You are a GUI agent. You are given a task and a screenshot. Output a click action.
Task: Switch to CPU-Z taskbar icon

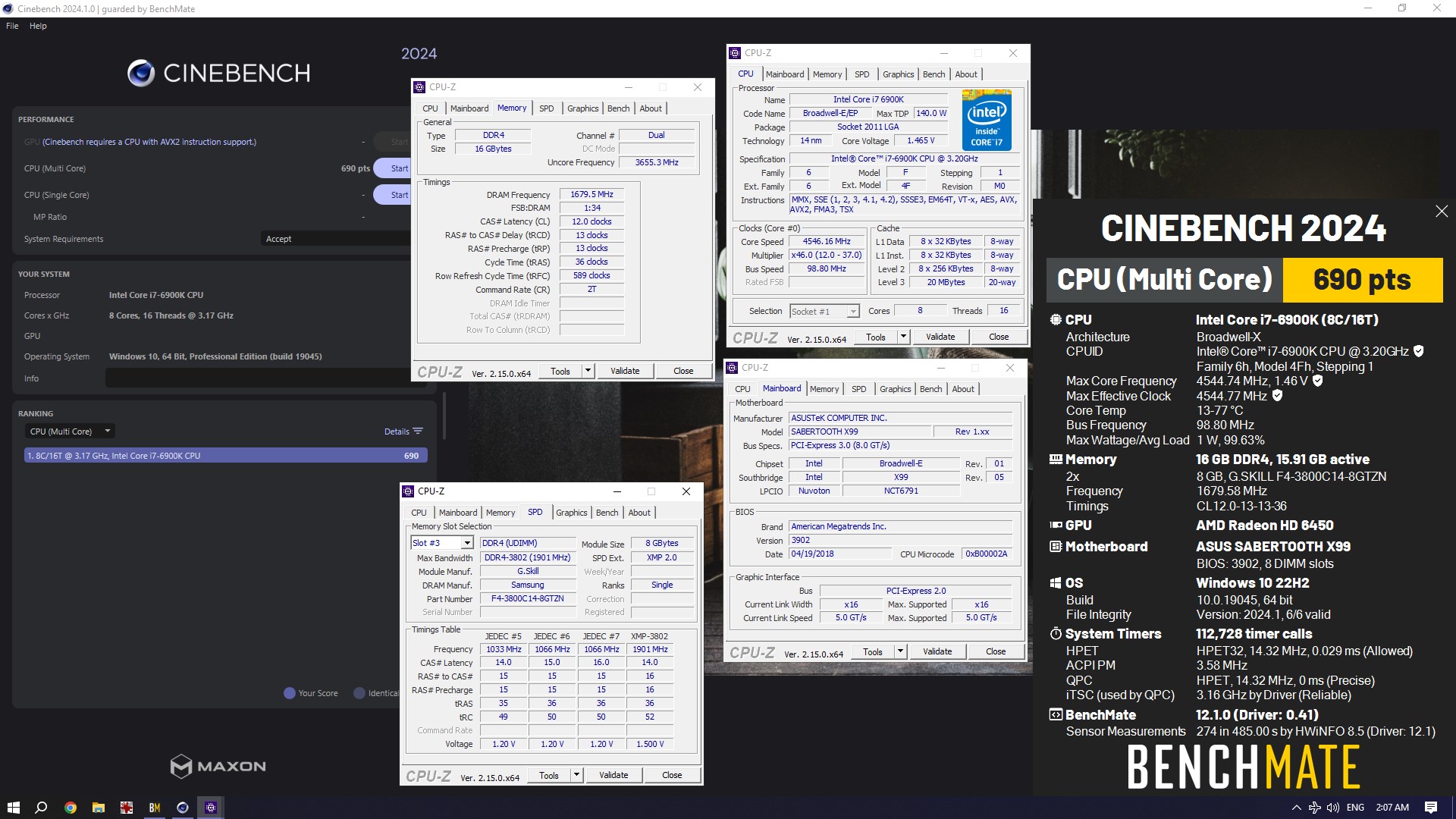(211, 808)
